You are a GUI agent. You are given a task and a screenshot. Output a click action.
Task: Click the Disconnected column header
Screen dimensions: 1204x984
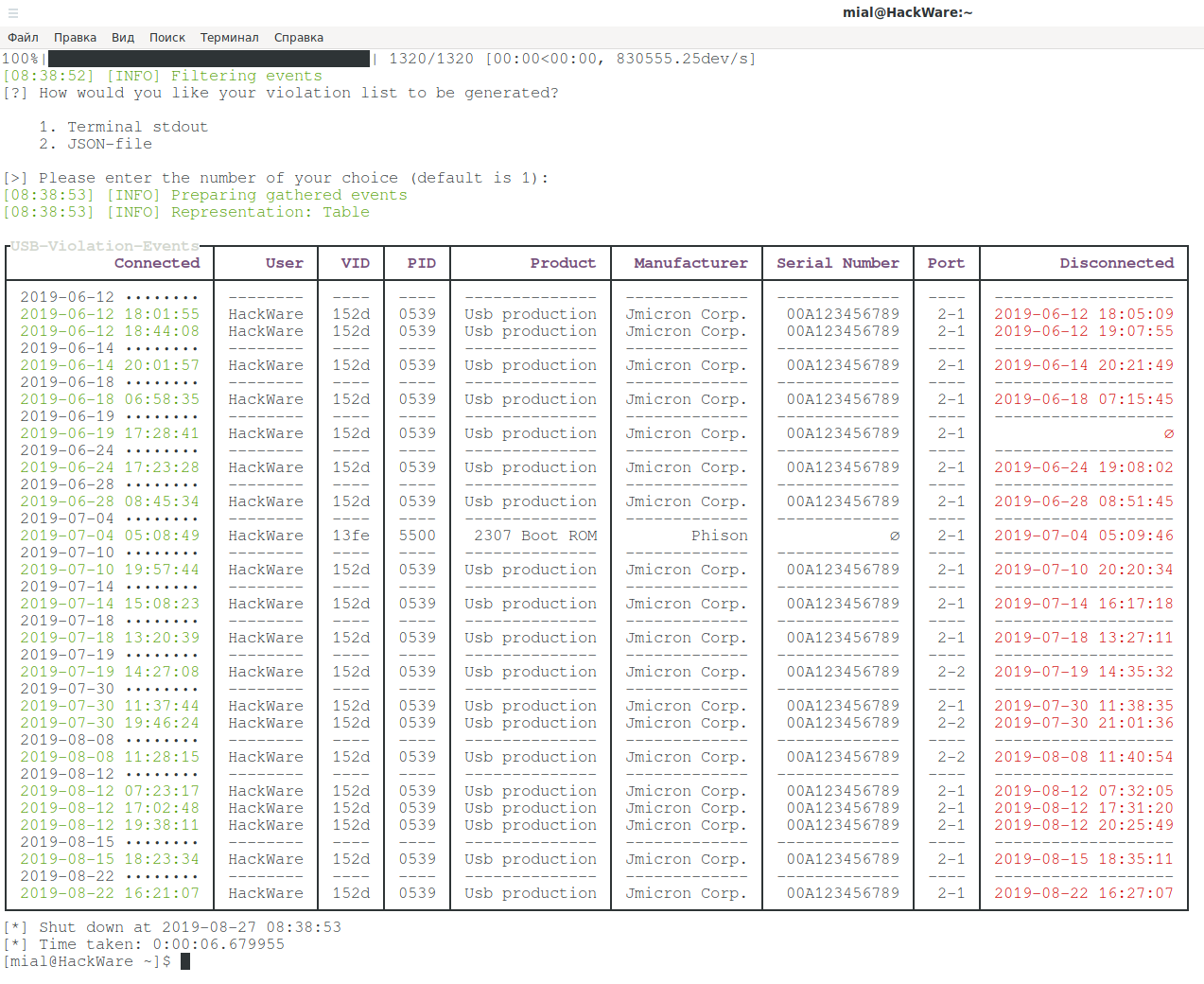(x=1116, y=263)
